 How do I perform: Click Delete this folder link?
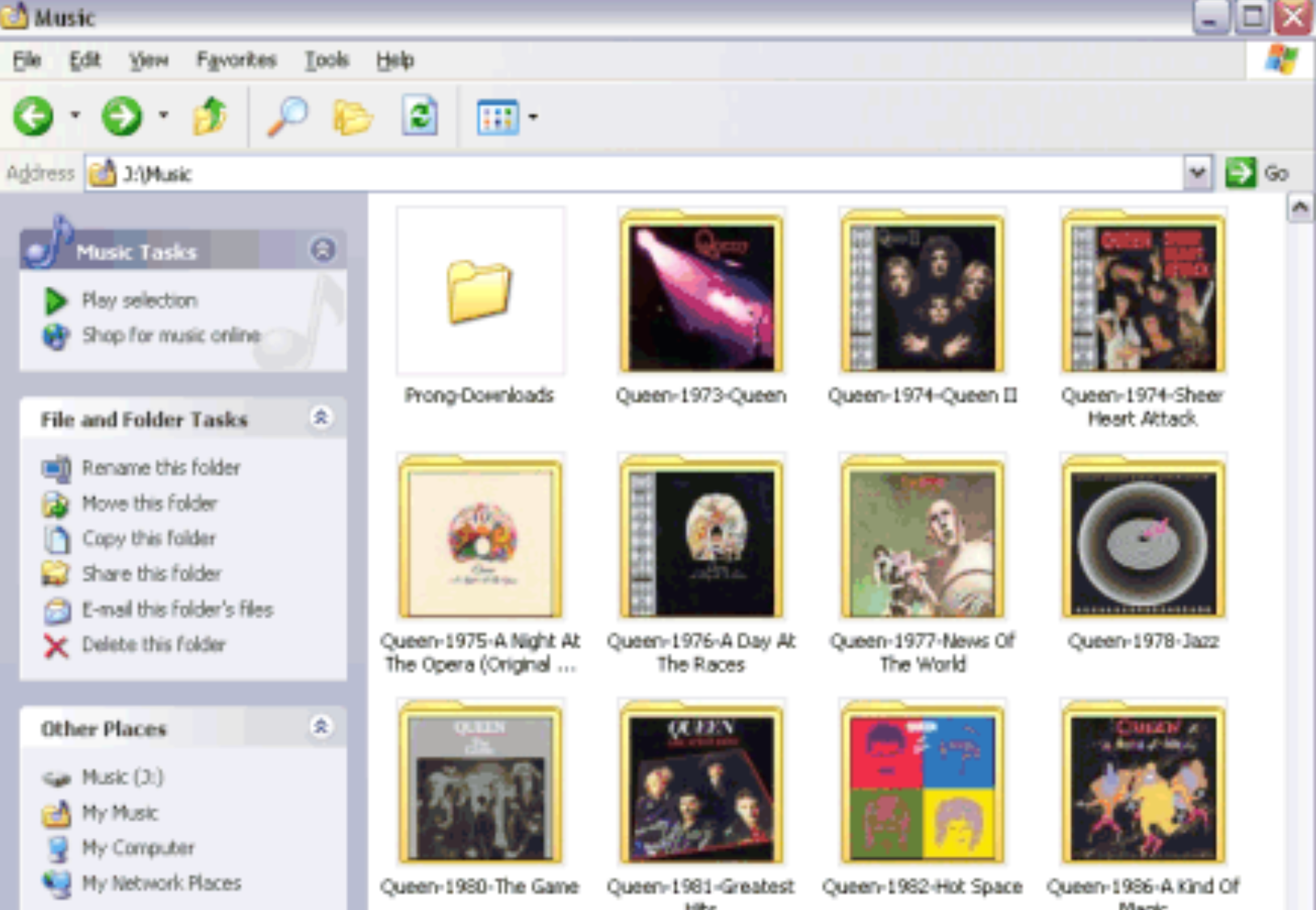coord(154,645)
